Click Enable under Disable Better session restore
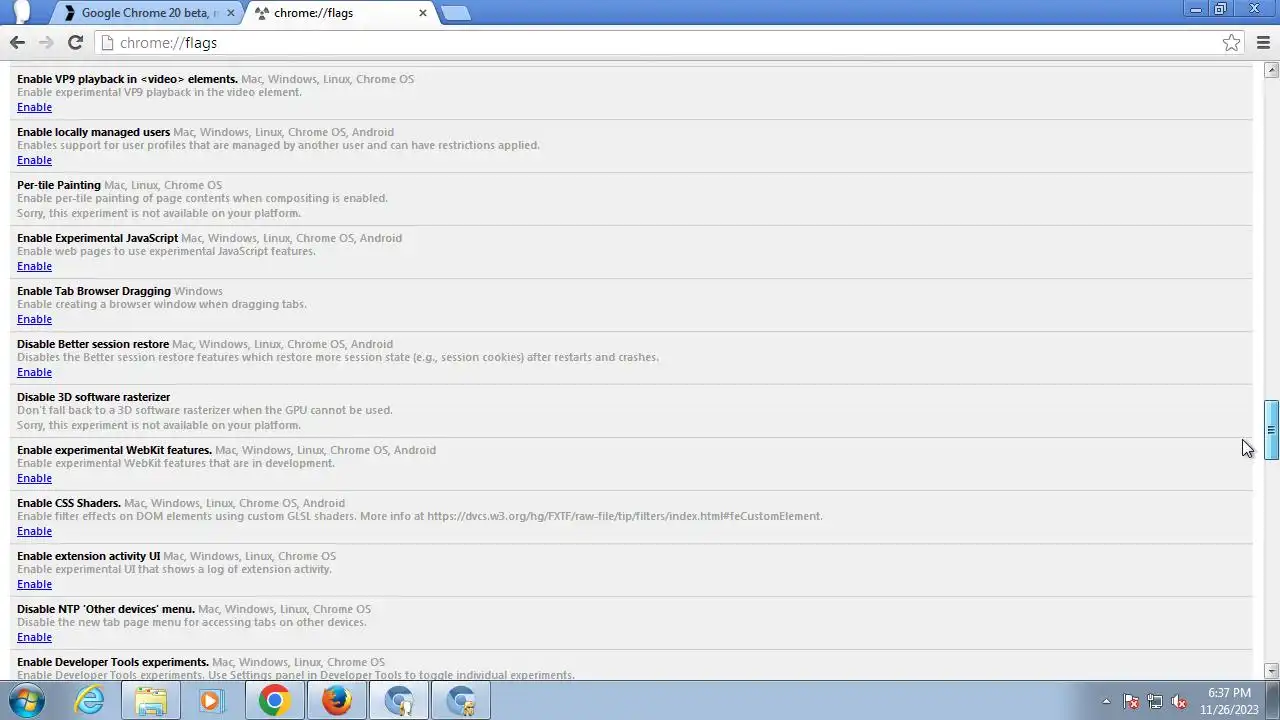Viewport: 1280px width, 720px height. 34,372
